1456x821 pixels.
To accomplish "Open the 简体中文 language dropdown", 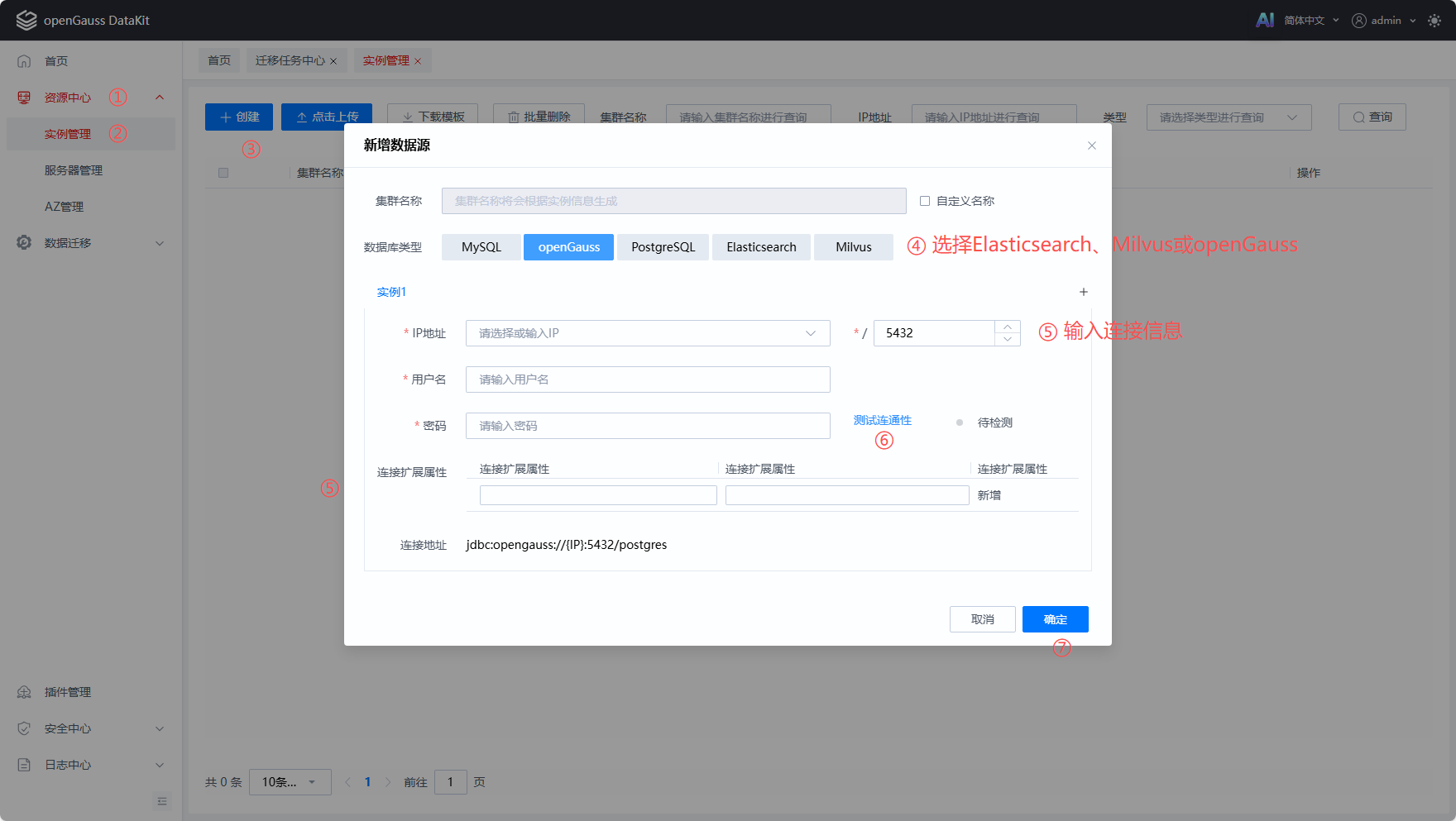I will [x=1311, y=21].
